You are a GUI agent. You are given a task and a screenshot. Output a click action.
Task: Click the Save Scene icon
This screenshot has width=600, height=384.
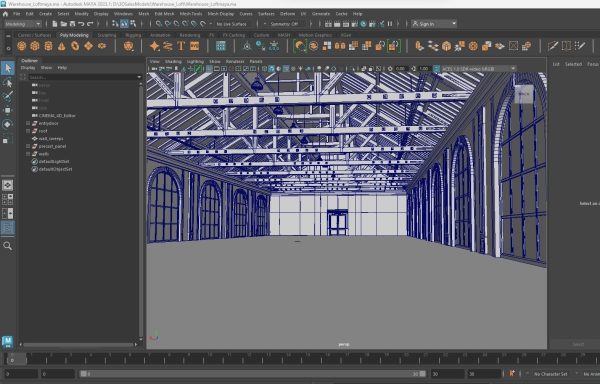coord(72,24)
